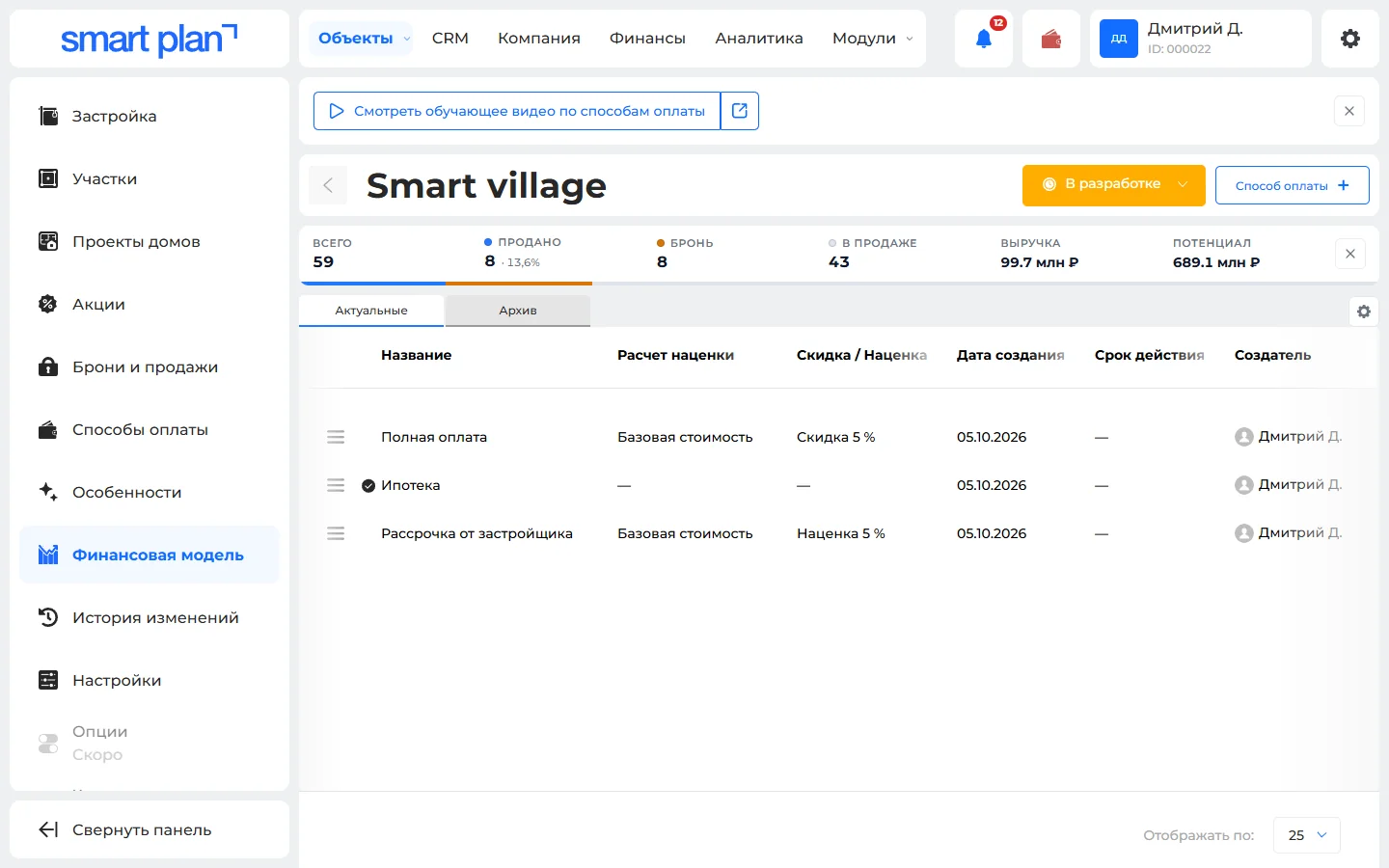The height and width of the screenshot is (868, 1389).
Task: Open Проекты домов section
Action: pyautogui.click(x=150, y=241)
